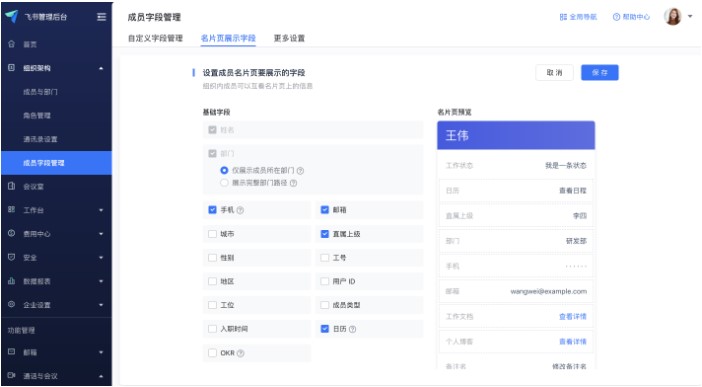Click the 企业设置 gear icon

pos(12,304)
